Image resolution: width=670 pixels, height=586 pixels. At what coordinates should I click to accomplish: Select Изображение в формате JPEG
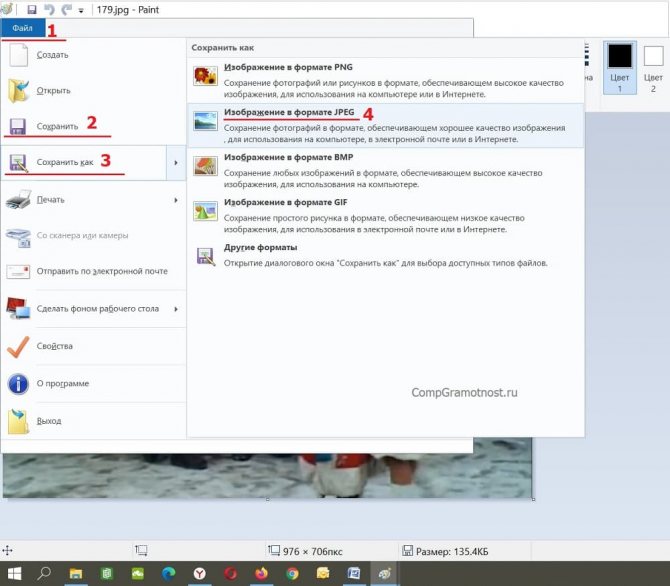click(x=385, y=126)
